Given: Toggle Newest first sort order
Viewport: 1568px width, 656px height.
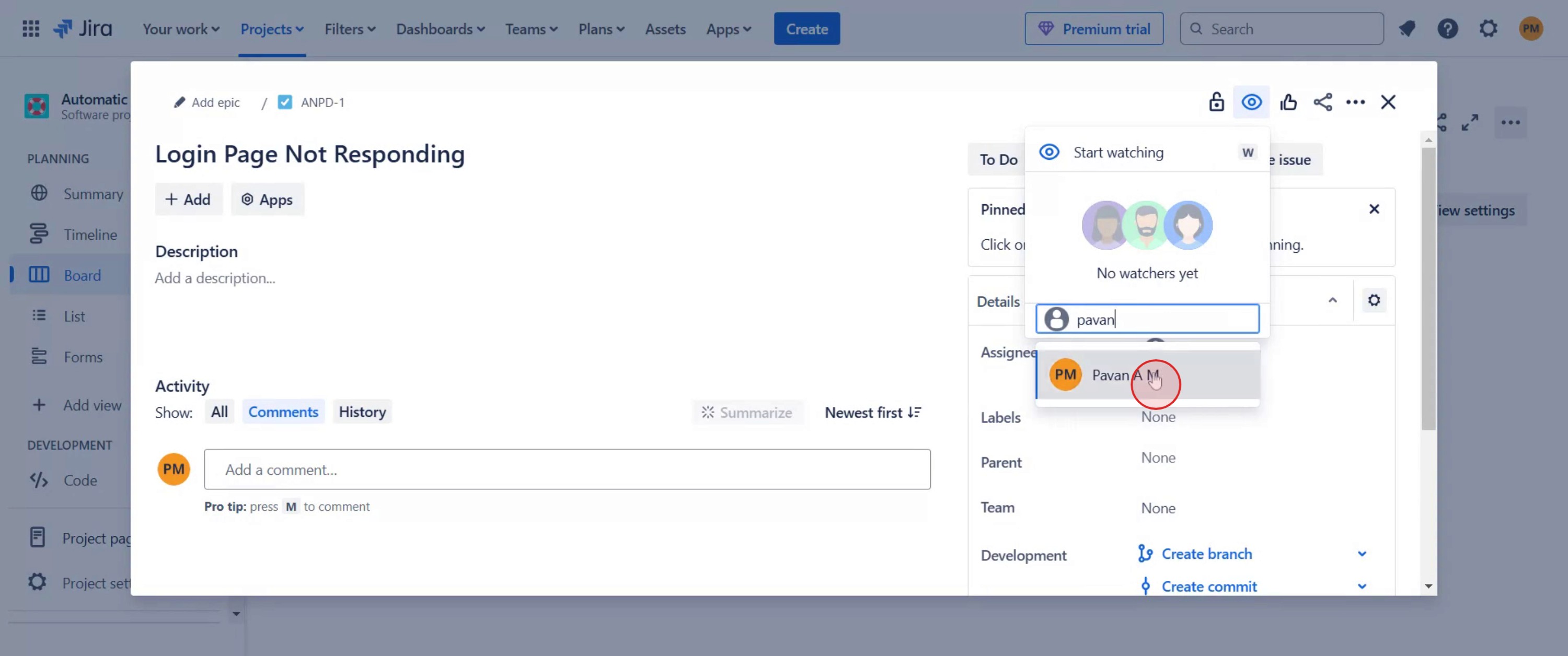Looking at the screenshot, I should [x=872, y=413].
